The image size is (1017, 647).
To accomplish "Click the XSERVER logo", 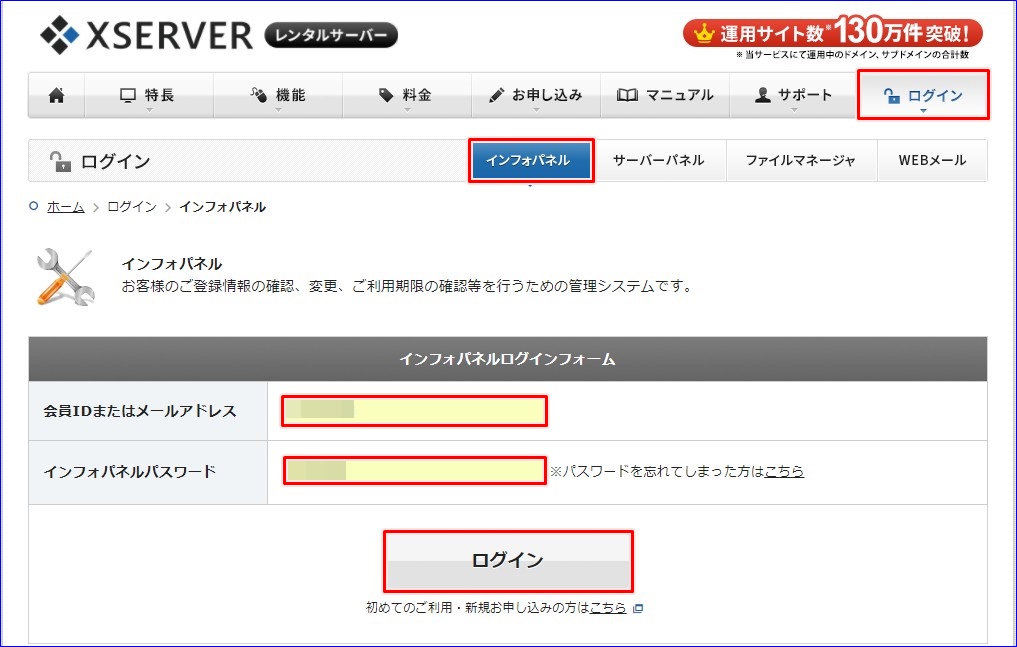I will 147,34.
